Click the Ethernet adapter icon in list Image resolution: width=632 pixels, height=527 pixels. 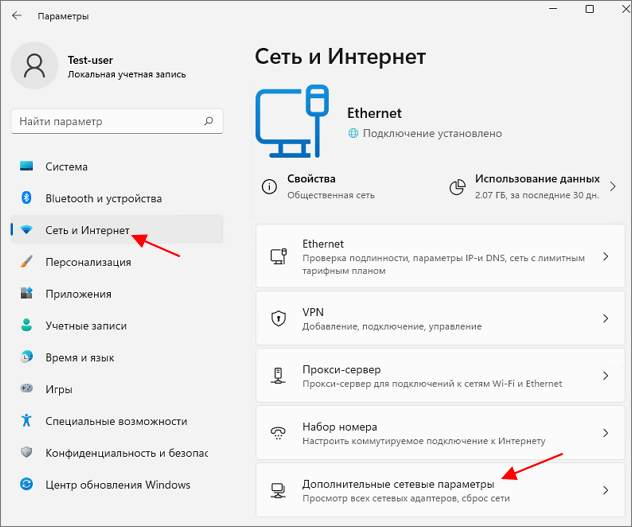point(278,256)
